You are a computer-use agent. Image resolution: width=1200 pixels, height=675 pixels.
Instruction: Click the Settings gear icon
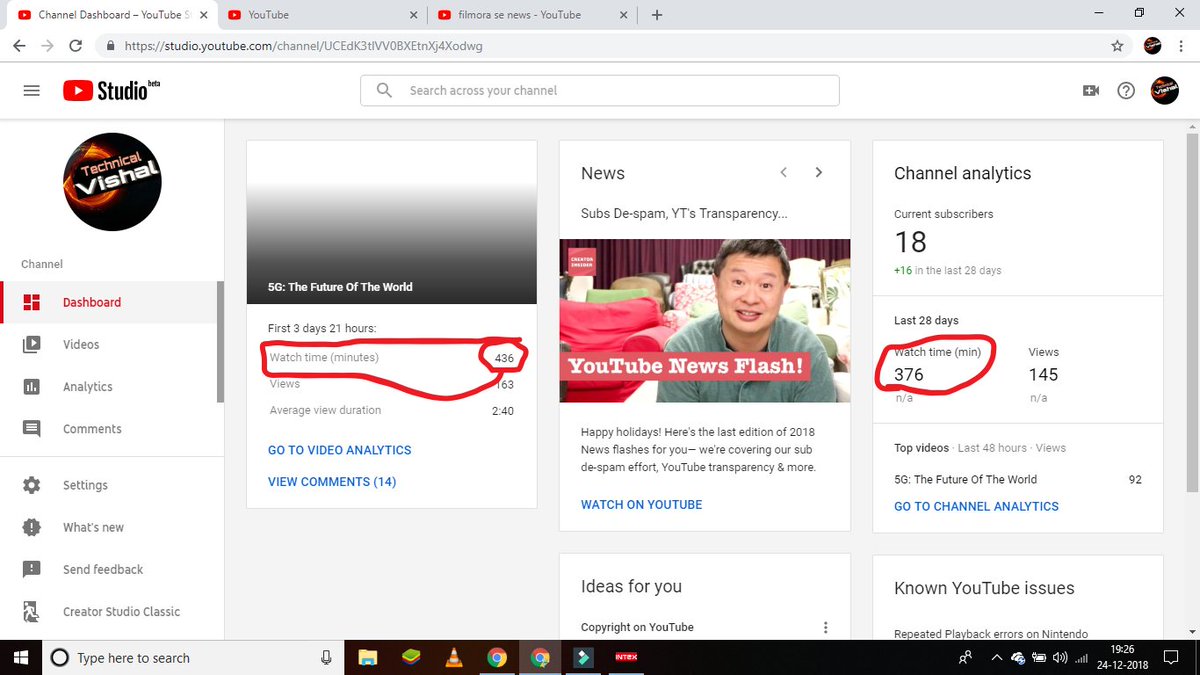click(x=32, y=485)
